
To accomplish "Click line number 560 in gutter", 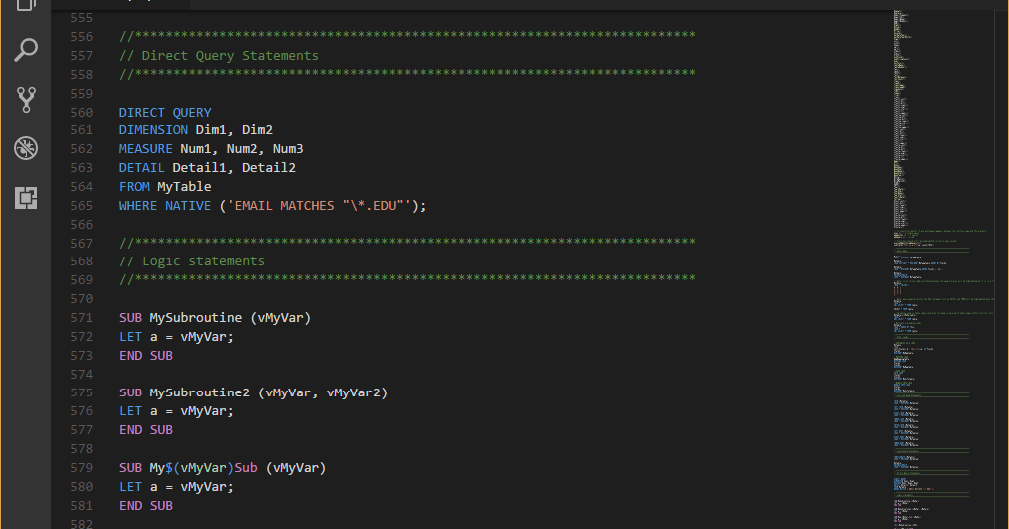I will 82,113.
